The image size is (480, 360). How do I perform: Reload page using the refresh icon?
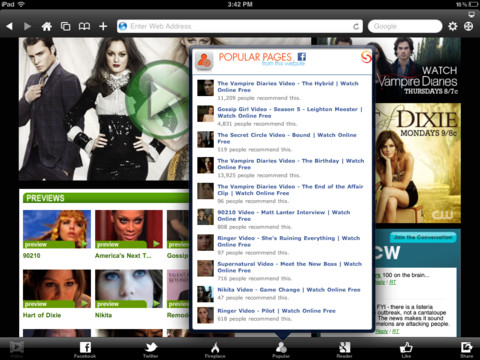click(356, 26)
